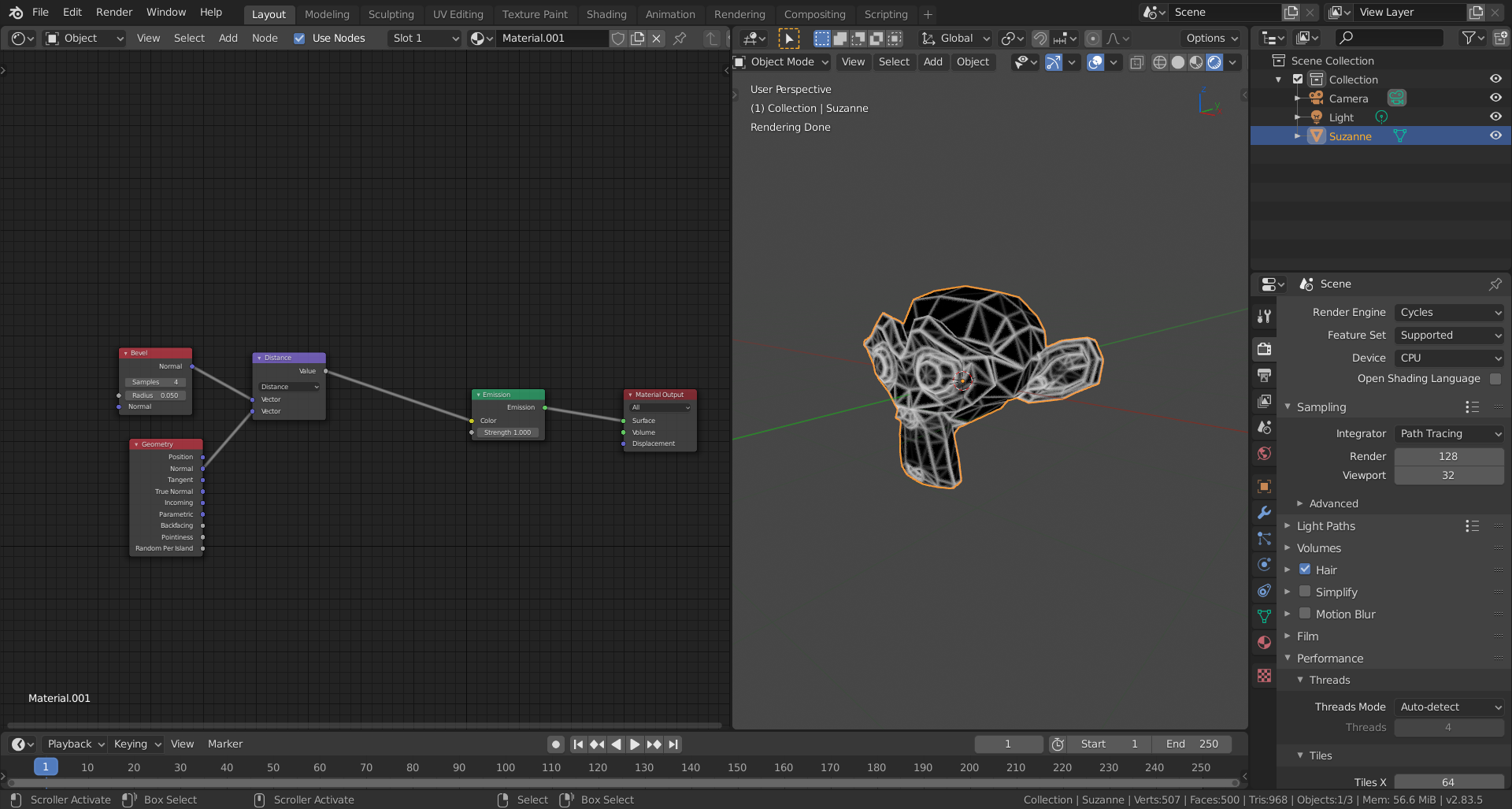Switch to the Compositing workspace tab
Screen dimensions: 1512x809
[814, 14]
